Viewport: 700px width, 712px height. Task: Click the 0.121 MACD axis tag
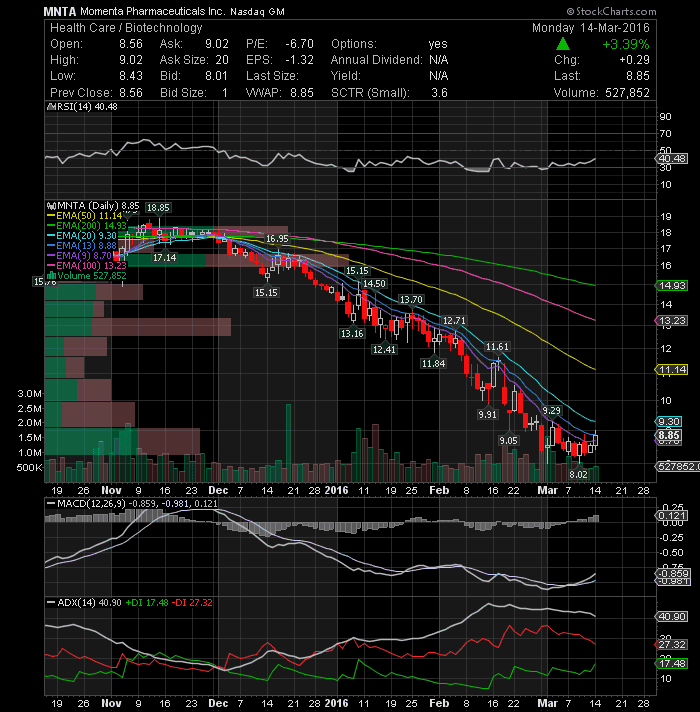pyautogui.click(x=671, y=516)
